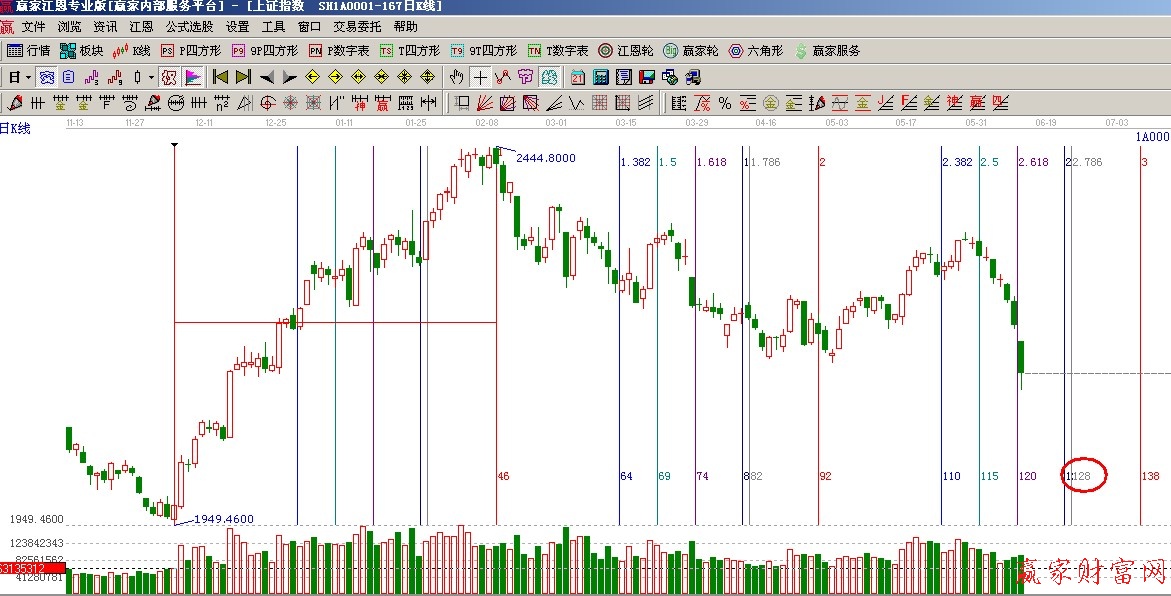Open the 工具 menu
This screenshot has width=1171, height=596.
point(273,27)
